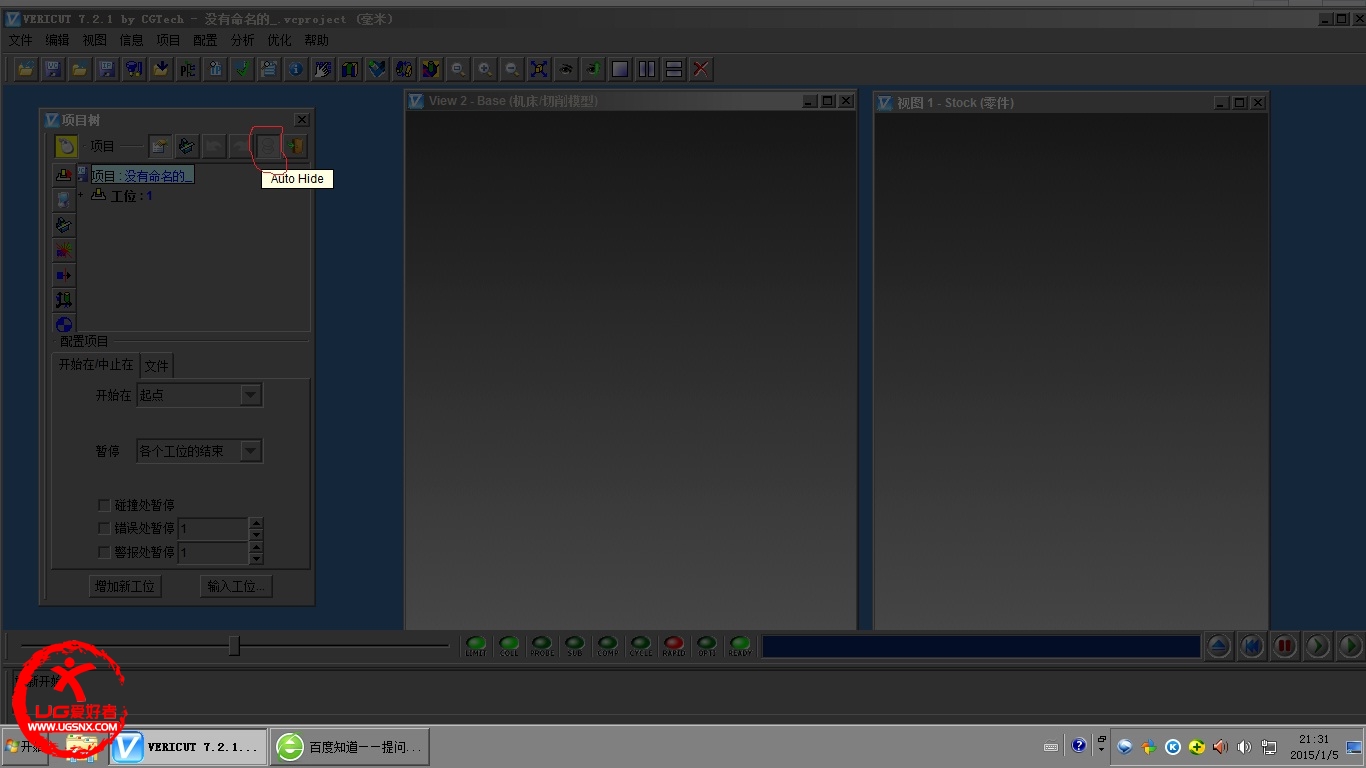Click the Info 'i' toolbar icon
This screenshot has width=1366, height=768.
point(296,69)
